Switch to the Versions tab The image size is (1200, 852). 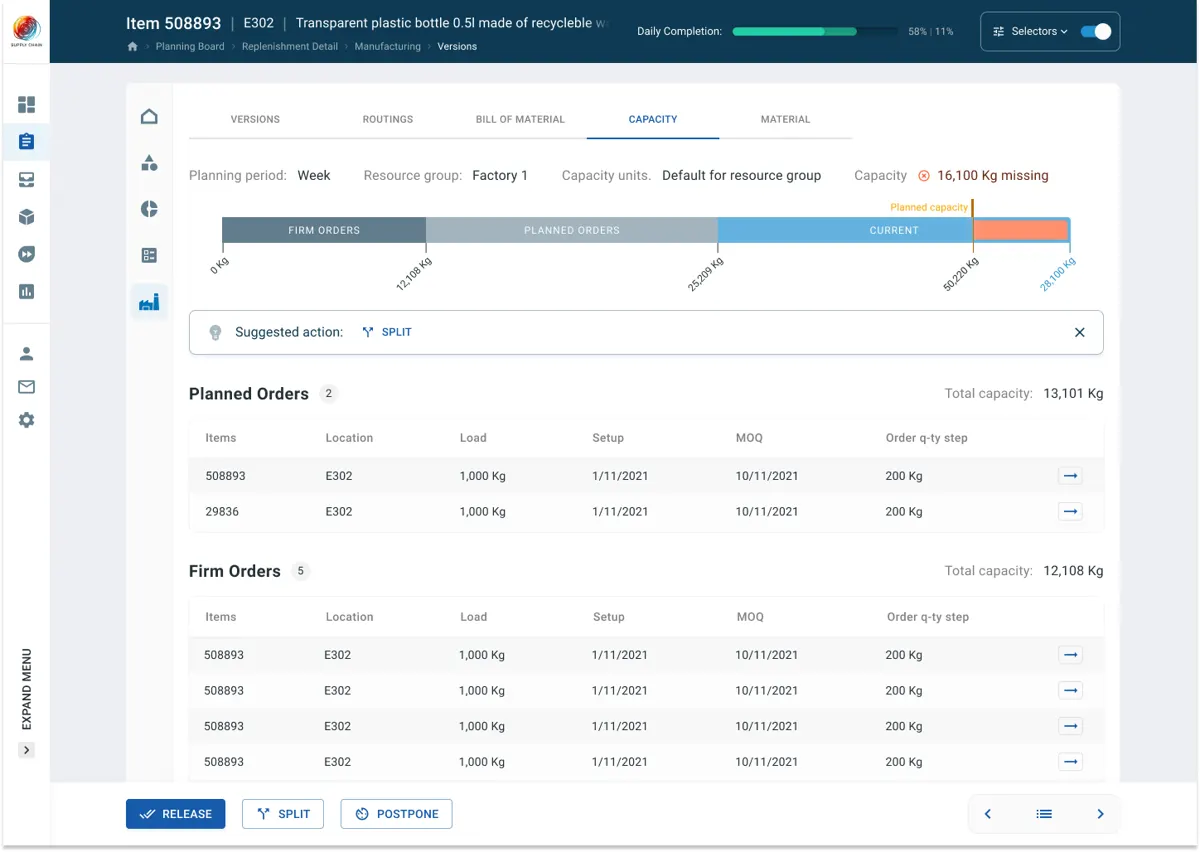[255, 119]
